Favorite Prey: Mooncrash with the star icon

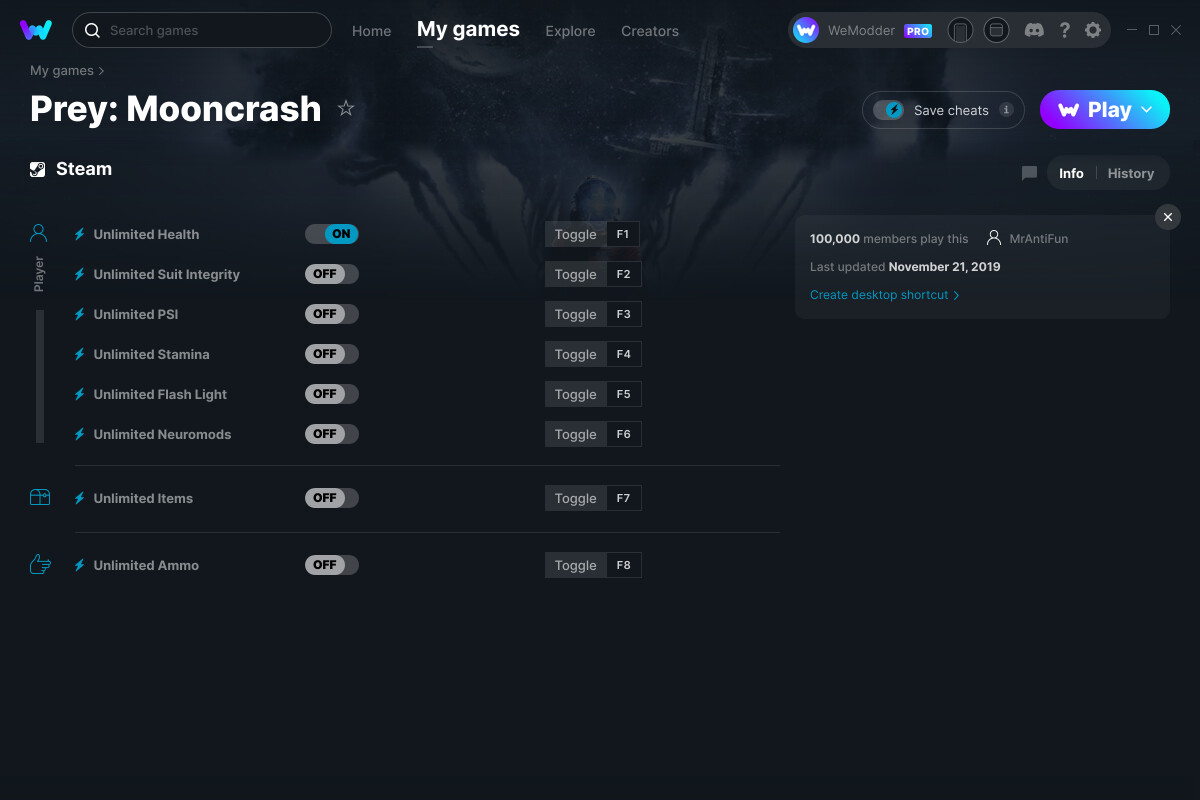pyautogui.click(x=346, y=108)
